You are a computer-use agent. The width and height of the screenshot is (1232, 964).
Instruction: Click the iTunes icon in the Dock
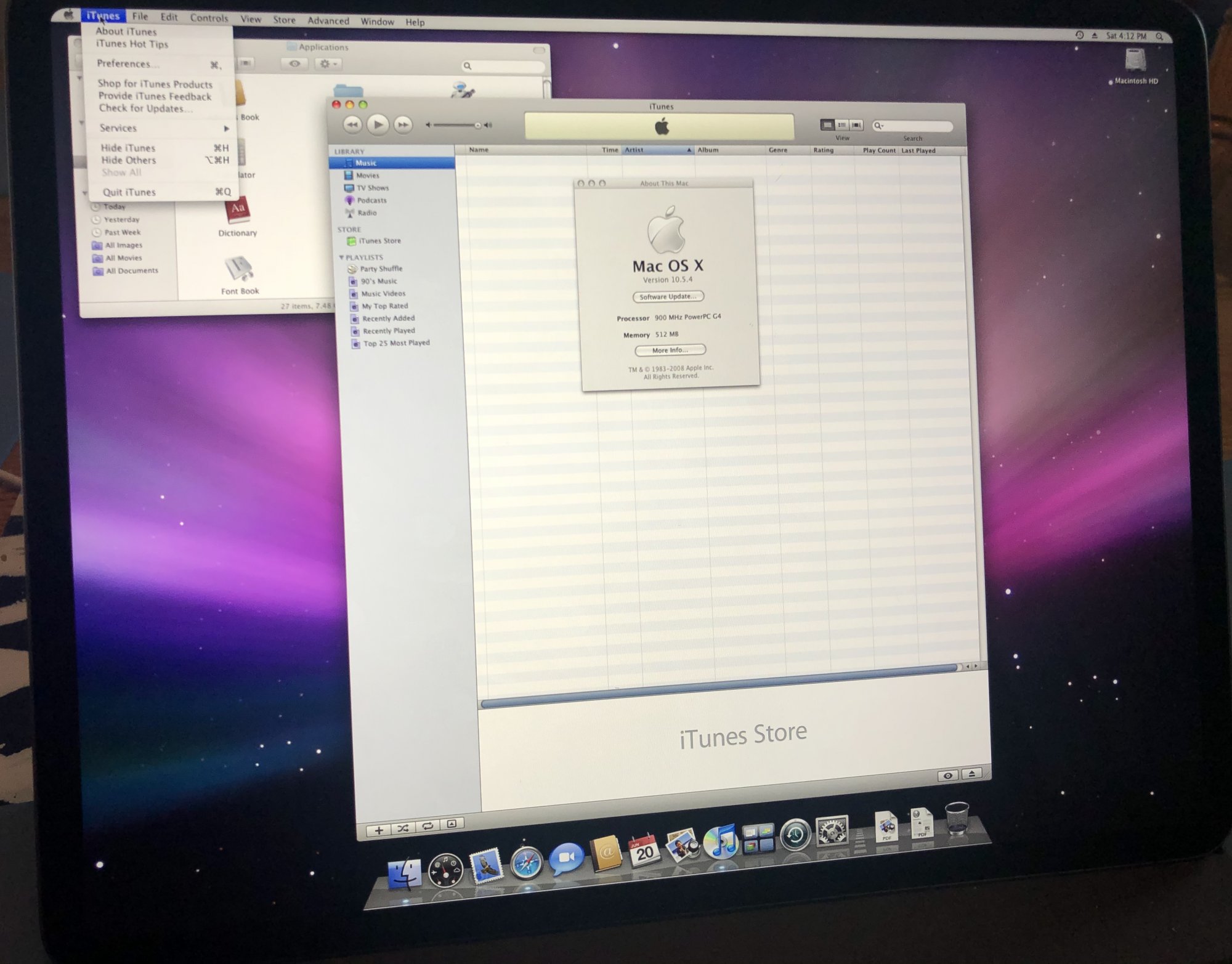click(721, 843)
